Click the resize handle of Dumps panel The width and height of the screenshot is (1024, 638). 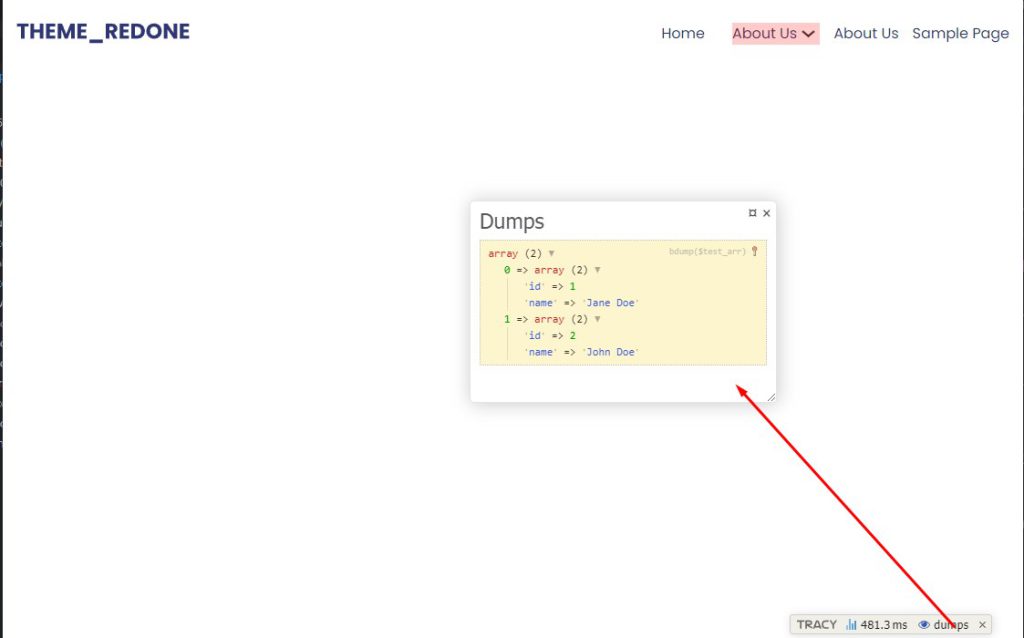pyautogui.click(x=771, y=396)
